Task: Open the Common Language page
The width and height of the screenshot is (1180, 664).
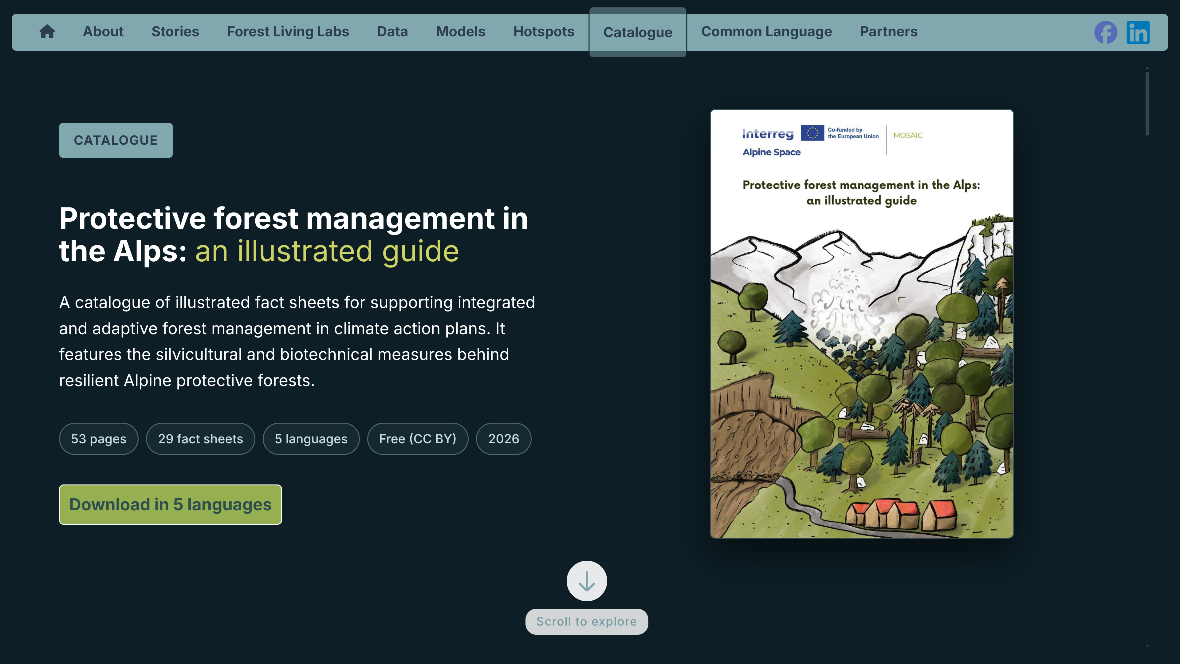Action: (766, 32)
